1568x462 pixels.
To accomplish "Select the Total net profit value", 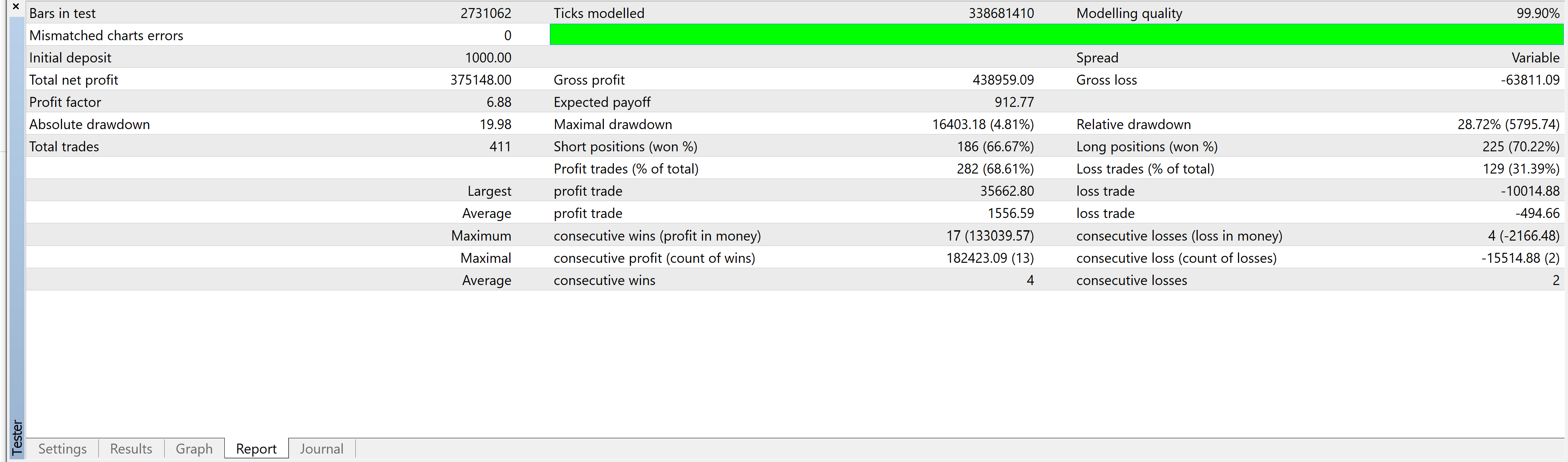I will coord(480,80).
